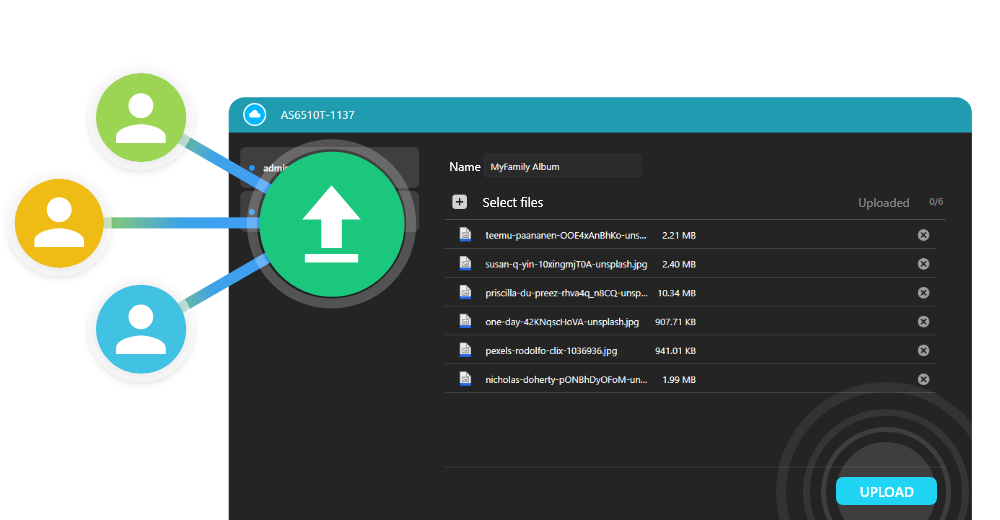Screen dimensions: 1000x520
Task: Click the cloud logo icon in header
Action: (x=254, y=115)
